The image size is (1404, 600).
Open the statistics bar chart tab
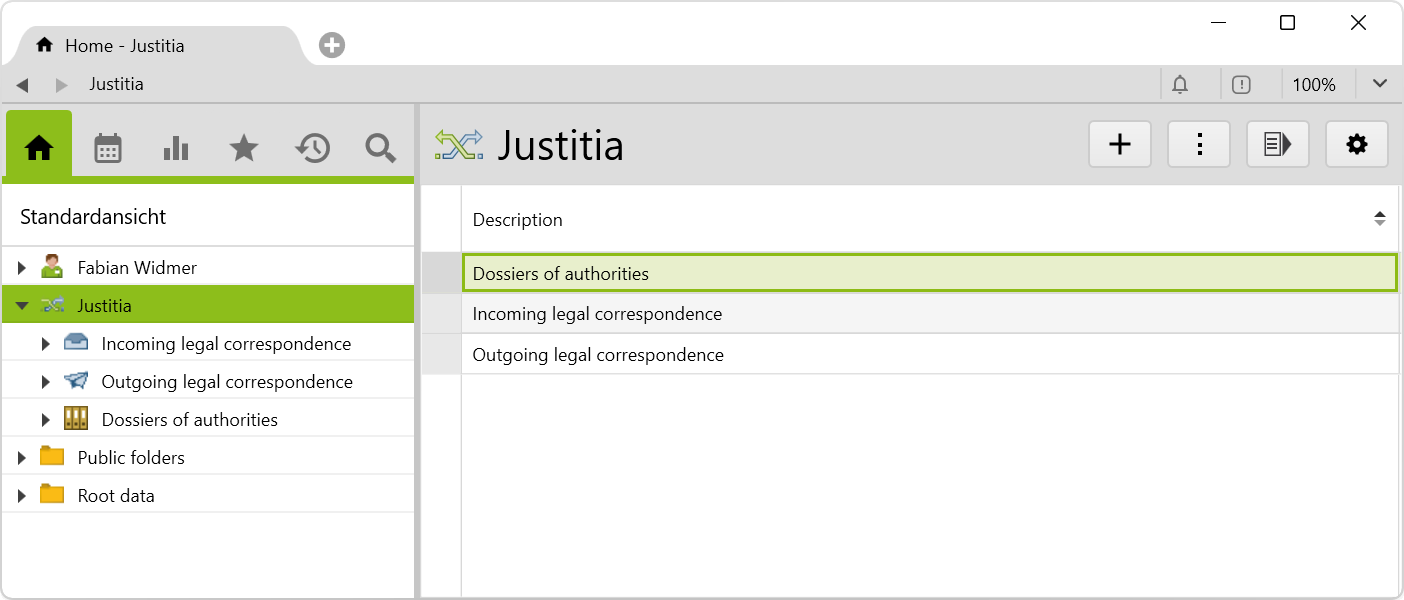tap(176, 148)
